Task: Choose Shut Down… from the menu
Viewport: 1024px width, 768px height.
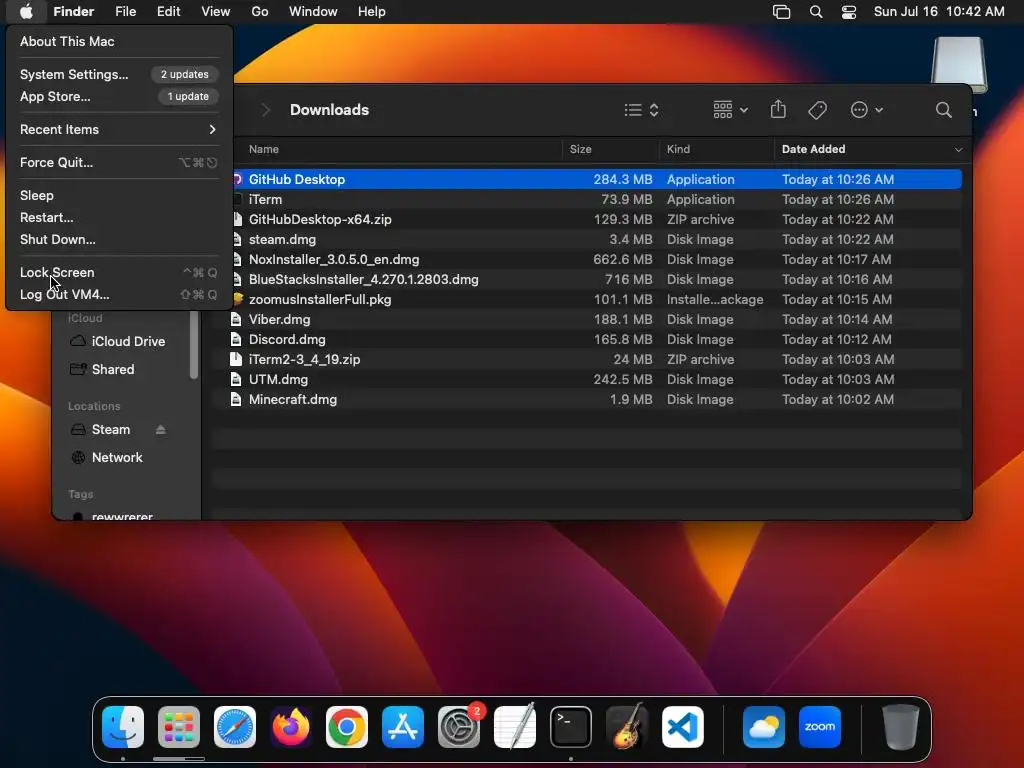Action: coord(118,240)
